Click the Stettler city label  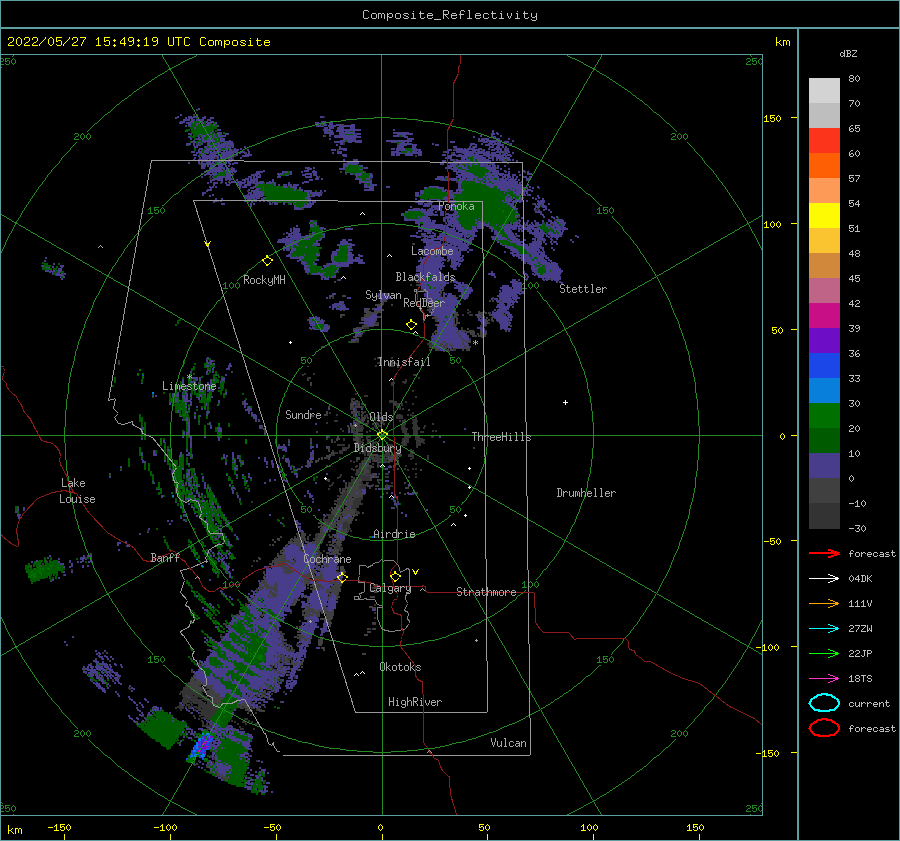583,289
